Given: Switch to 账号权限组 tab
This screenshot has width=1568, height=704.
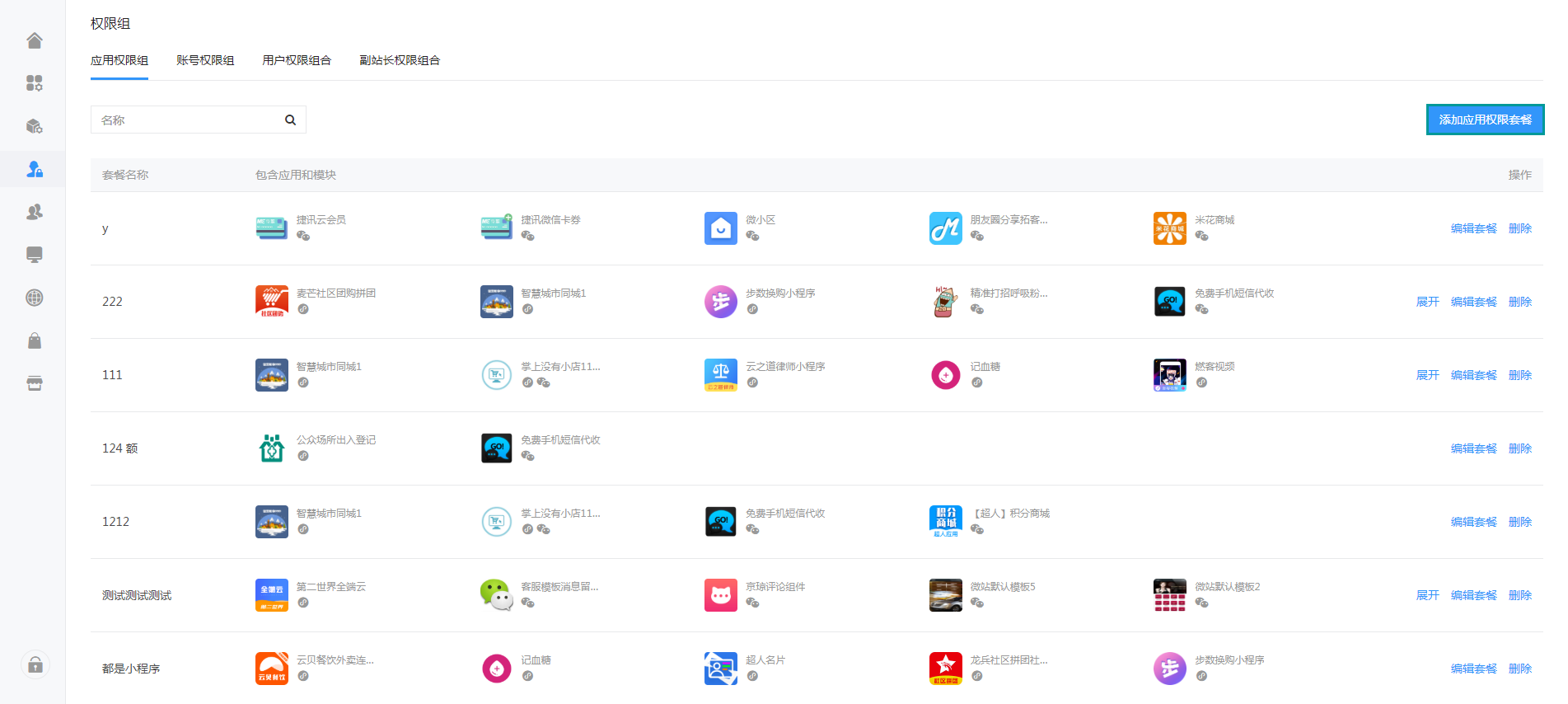Looking at the screenshot, I should [205, 60].
